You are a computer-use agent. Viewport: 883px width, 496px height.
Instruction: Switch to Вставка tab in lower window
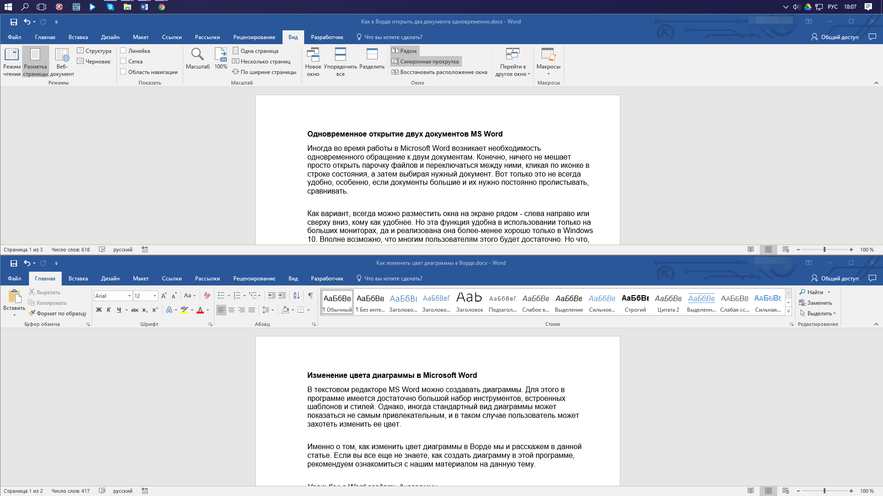[78, 278]
